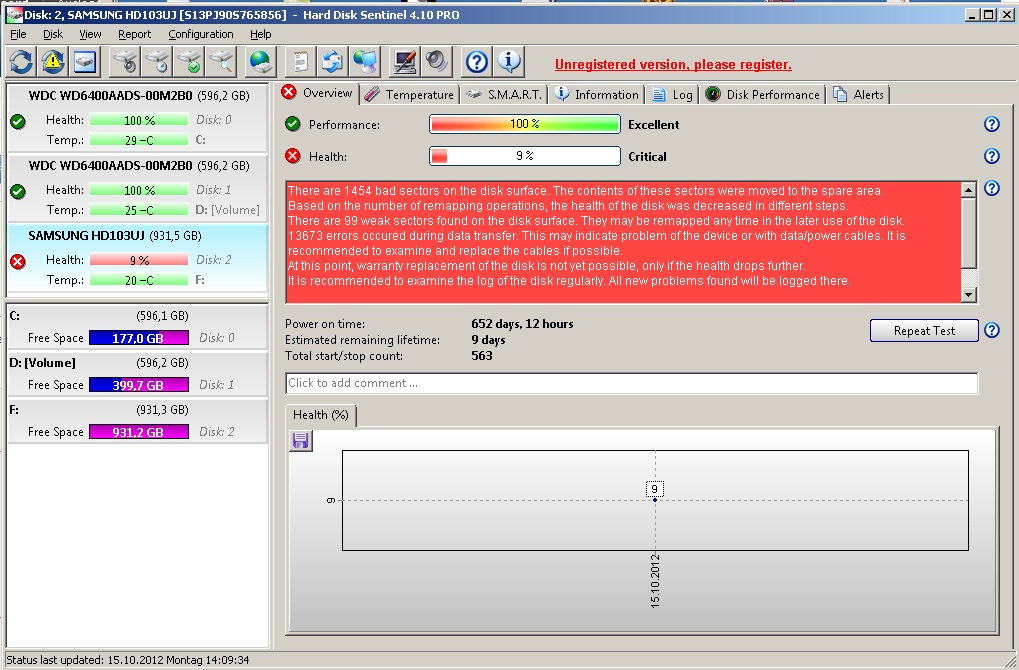Click the blue-framed hard disk toolbar icon
The height and width of the screenshot is (670, 1019).
click(x=85, y=62)
